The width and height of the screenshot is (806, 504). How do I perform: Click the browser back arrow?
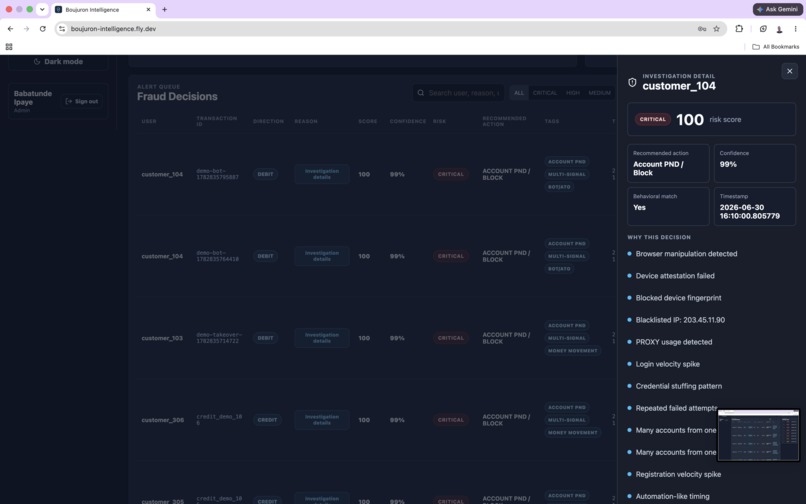pyautogui.click(x=10, y=29)
